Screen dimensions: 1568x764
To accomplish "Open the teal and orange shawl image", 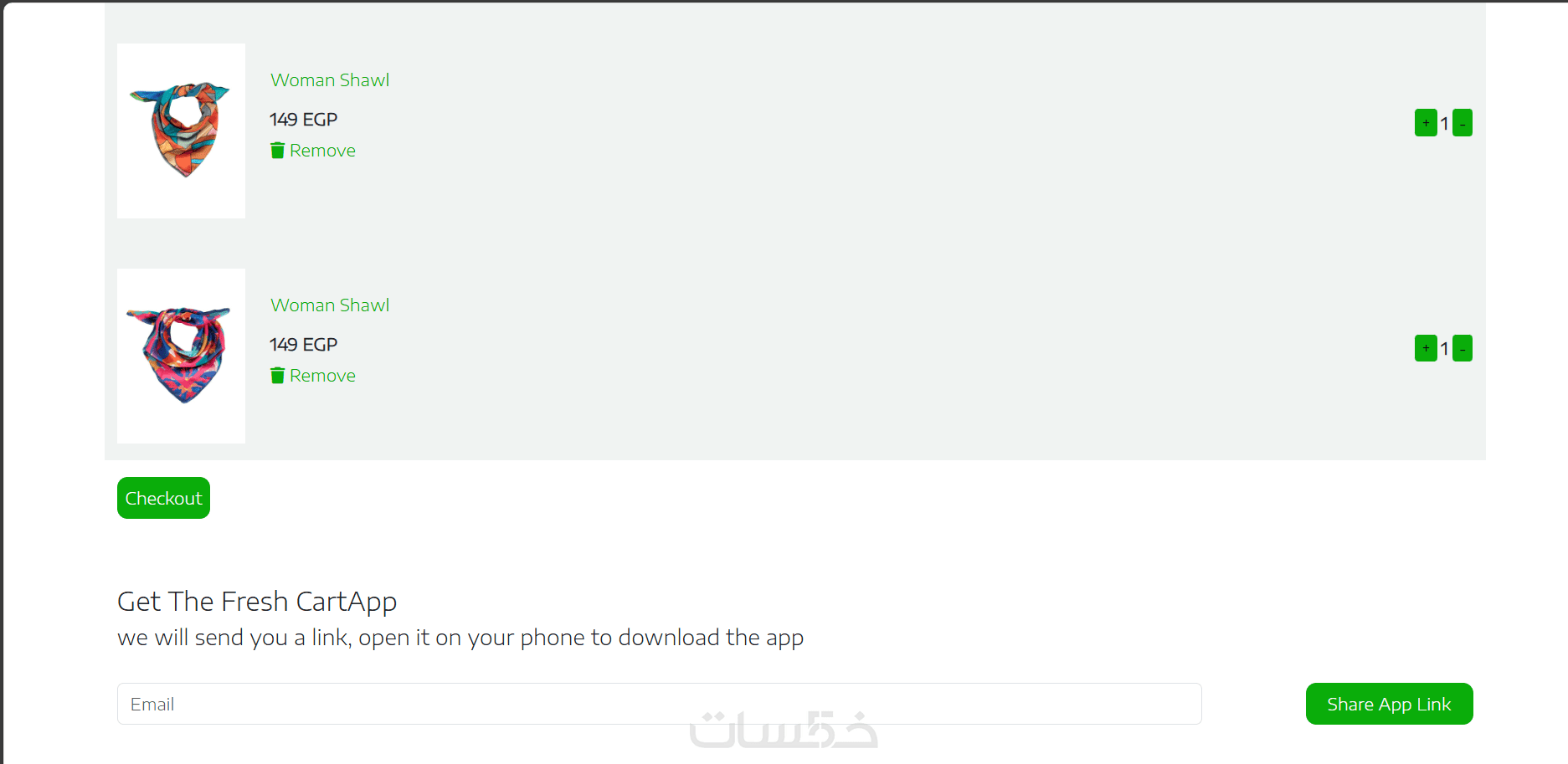I will [x=181, y=131].
